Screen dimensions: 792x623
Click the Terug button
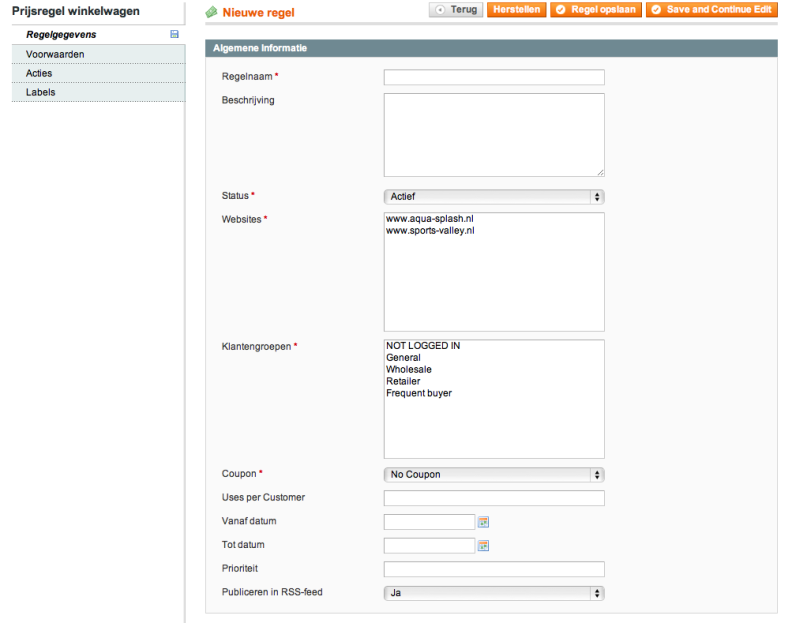click(x=456, y=10)
